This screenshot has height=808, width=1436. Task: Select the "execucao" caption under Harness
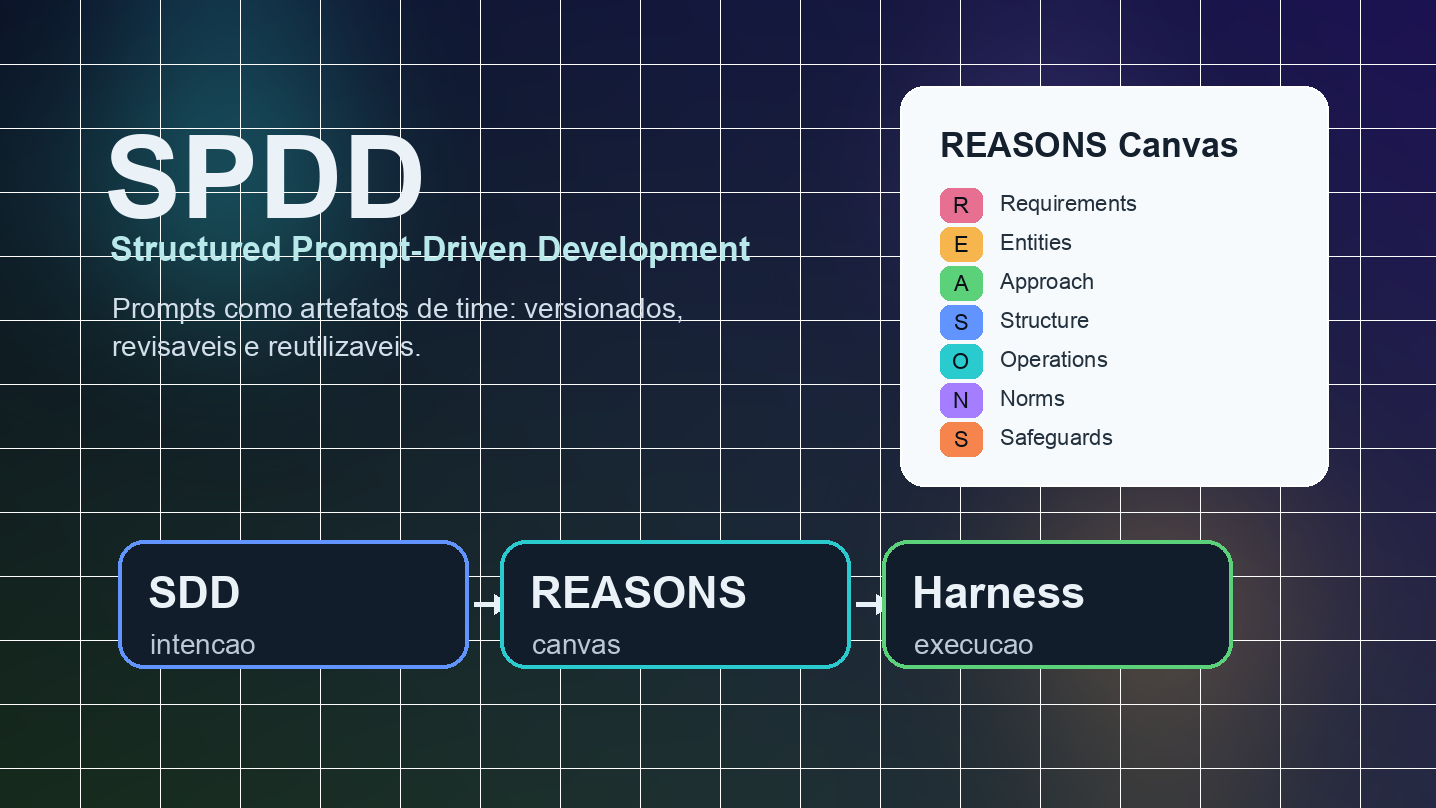[x=973, y=645]
